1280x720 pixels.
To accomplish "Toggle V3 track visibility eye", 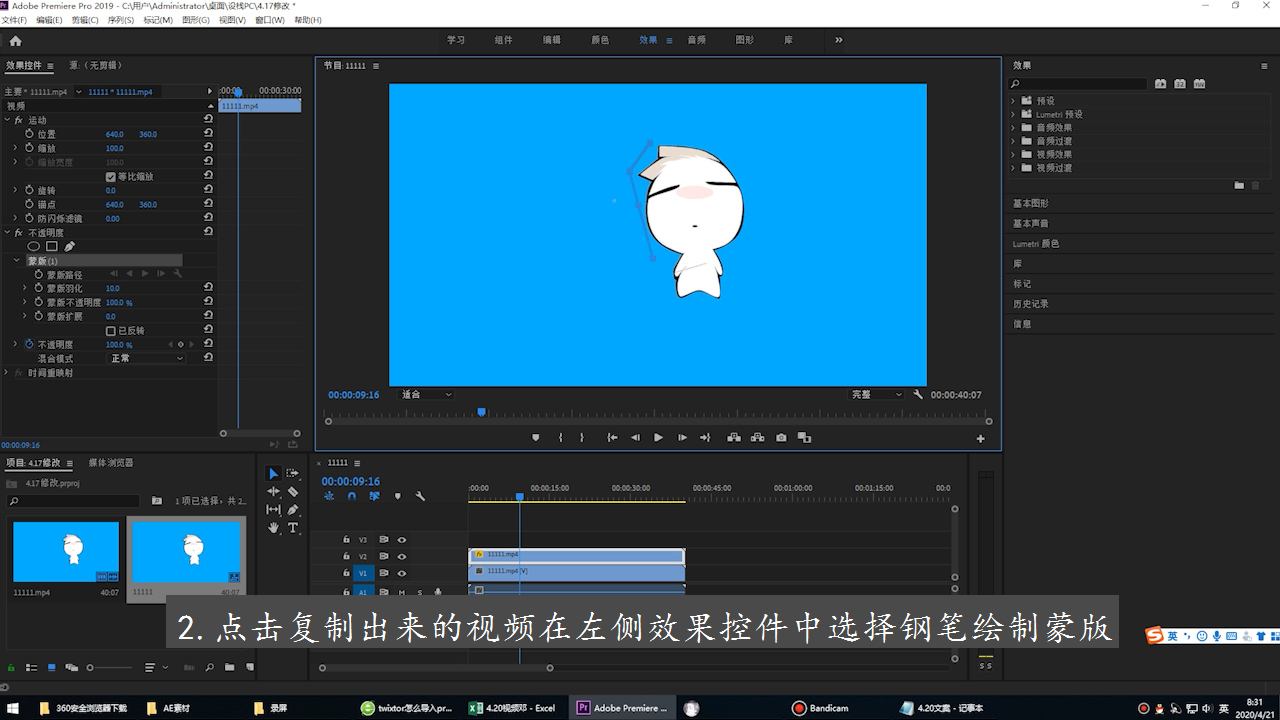I will (x=402, y=539).
